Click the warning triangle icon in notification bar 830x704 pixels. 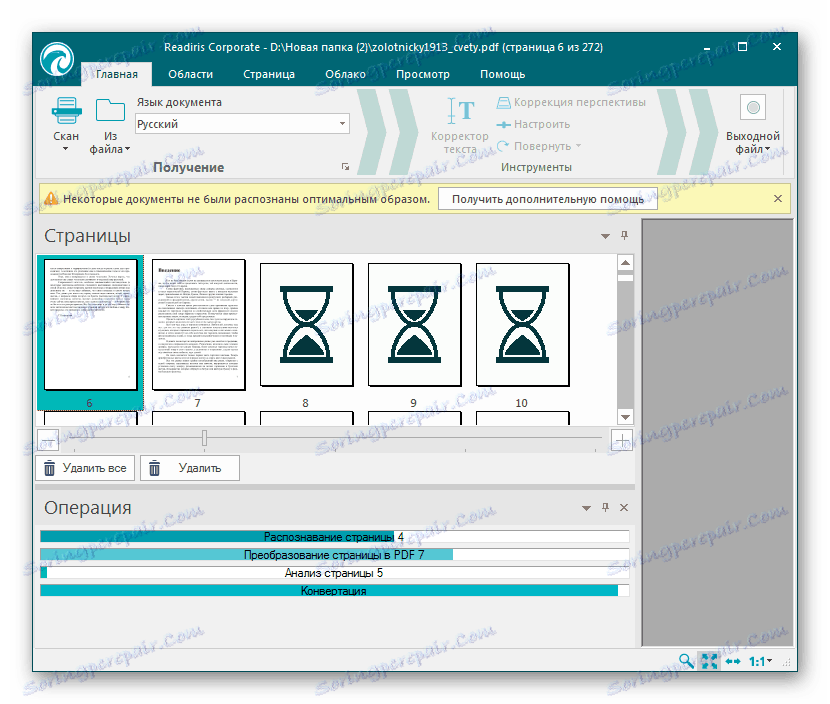coord(51,199)
